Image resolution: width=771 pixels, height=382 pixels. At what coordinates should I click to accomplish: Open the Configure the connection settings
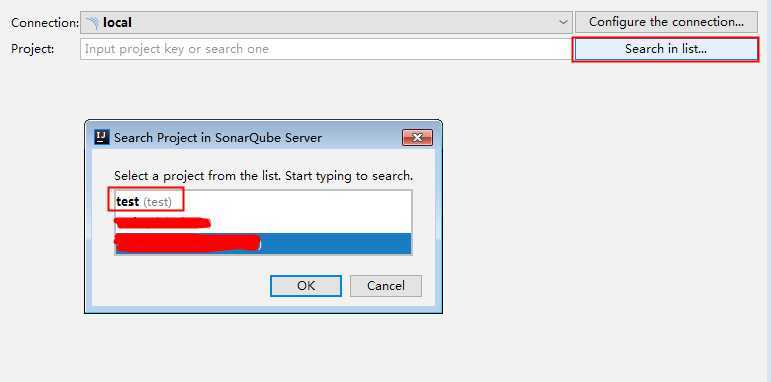click(x=666, y=22)
